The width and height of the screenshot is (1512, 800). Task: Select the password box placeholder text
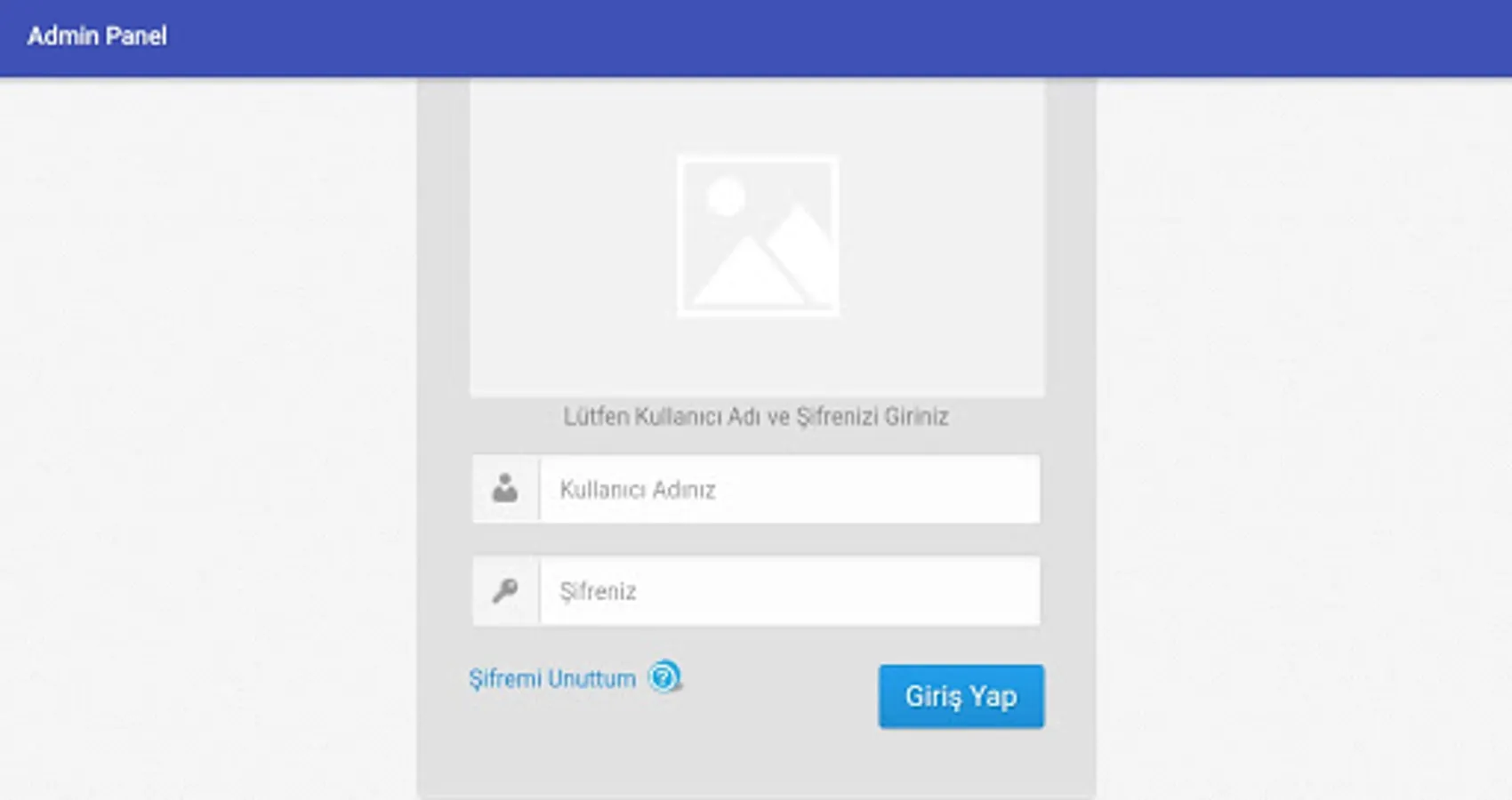point(598,591)
